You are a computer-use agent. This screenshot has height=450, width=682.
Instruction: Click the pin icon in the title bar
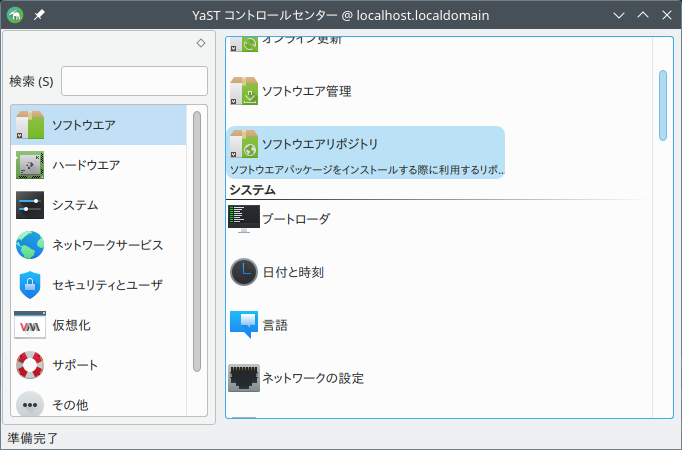click(x=39, y=15)
